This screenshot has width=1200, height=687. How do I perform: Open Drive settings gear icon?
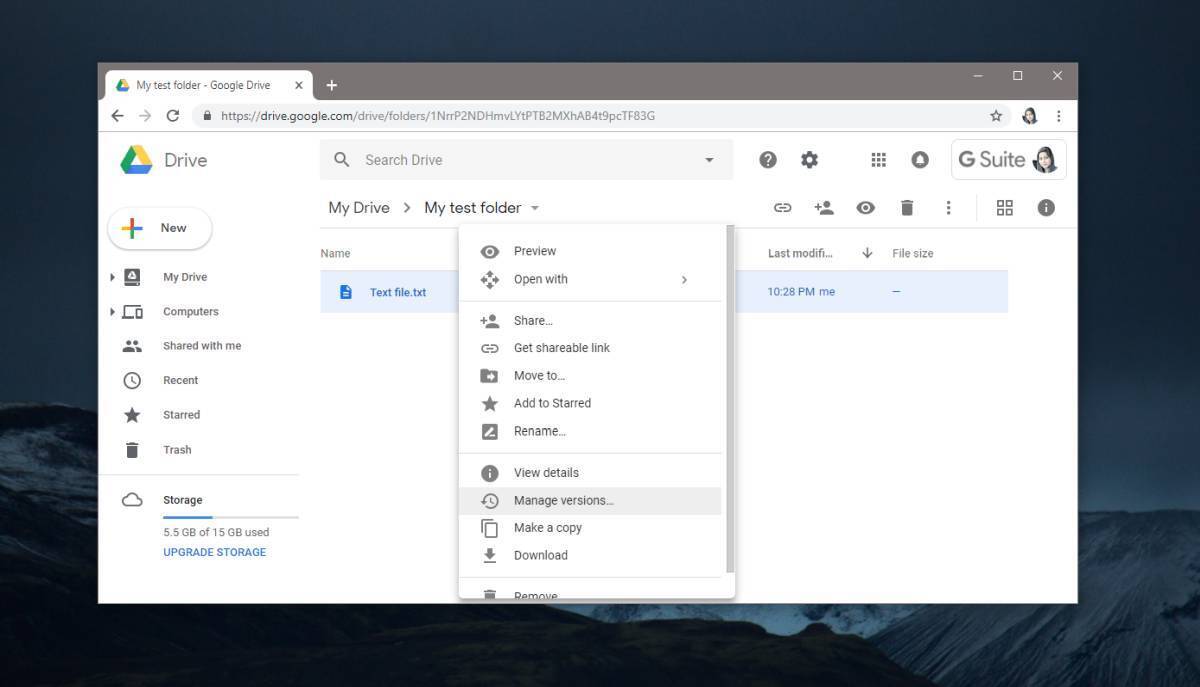(x=809, y=159)
